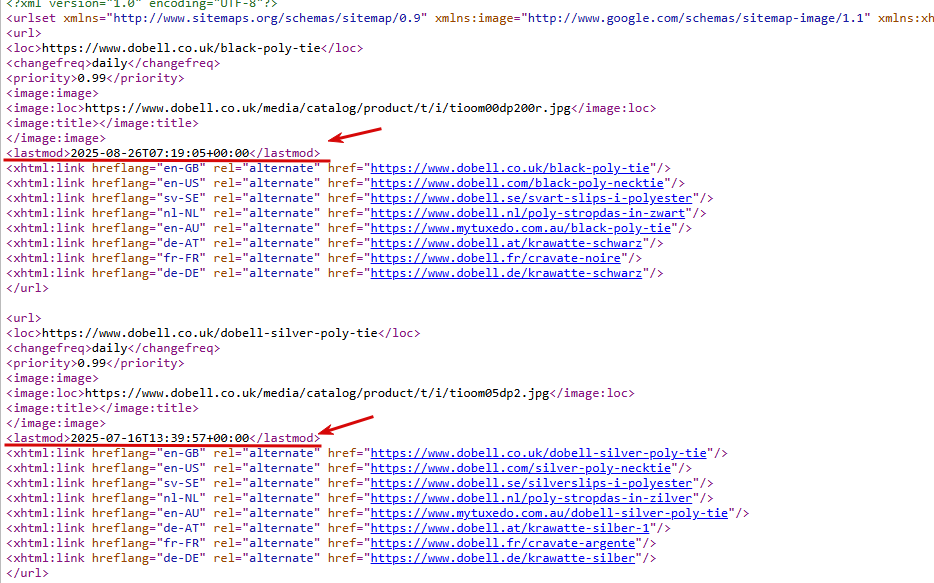Open dobell.co.uk/dobell-silver-poly-tie hreflang link
934x583 pixels.
(538, 453)
